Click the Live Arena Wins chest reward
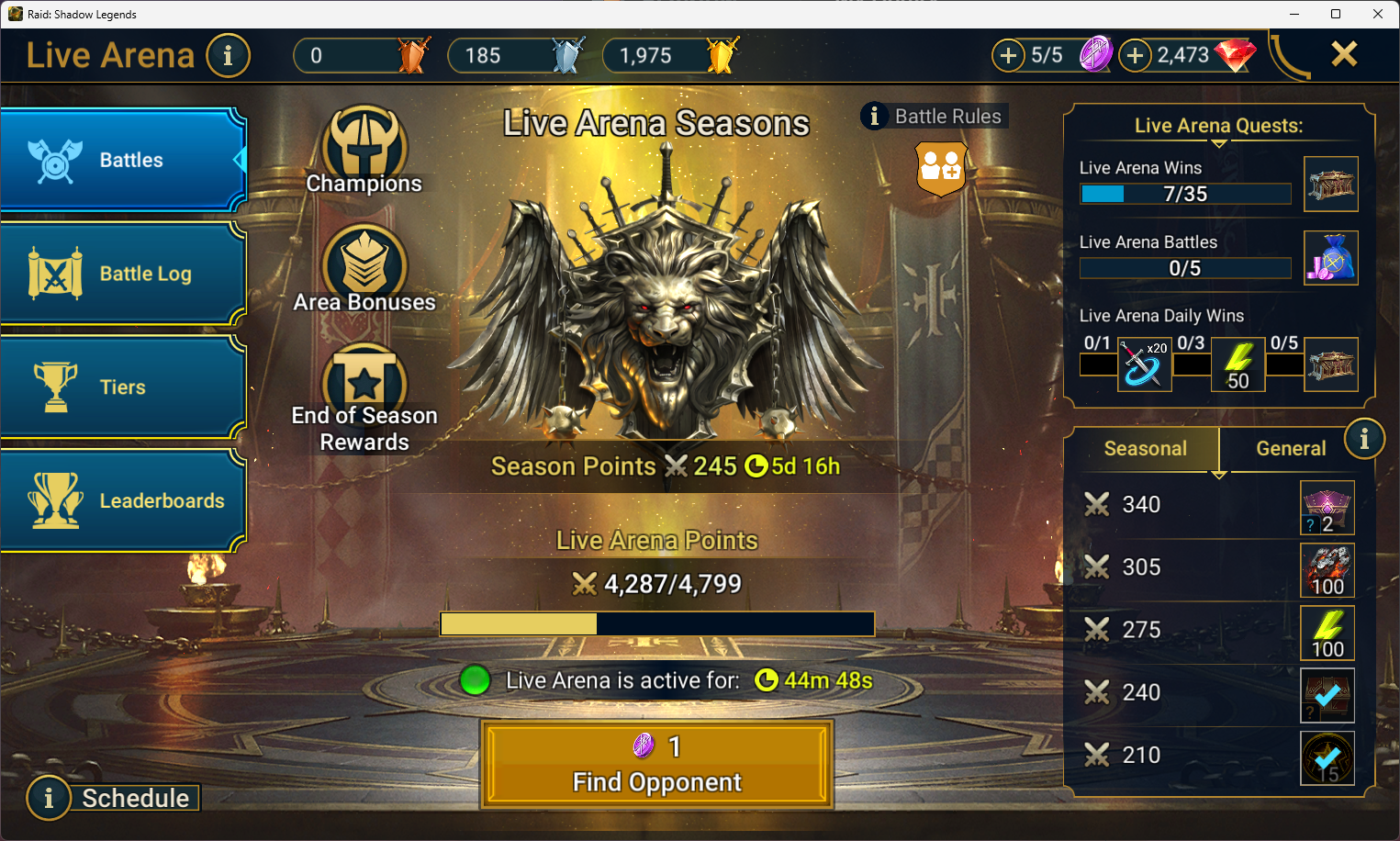The image size is (1400, 841). pyautogui.click(x=1331, y=184)
